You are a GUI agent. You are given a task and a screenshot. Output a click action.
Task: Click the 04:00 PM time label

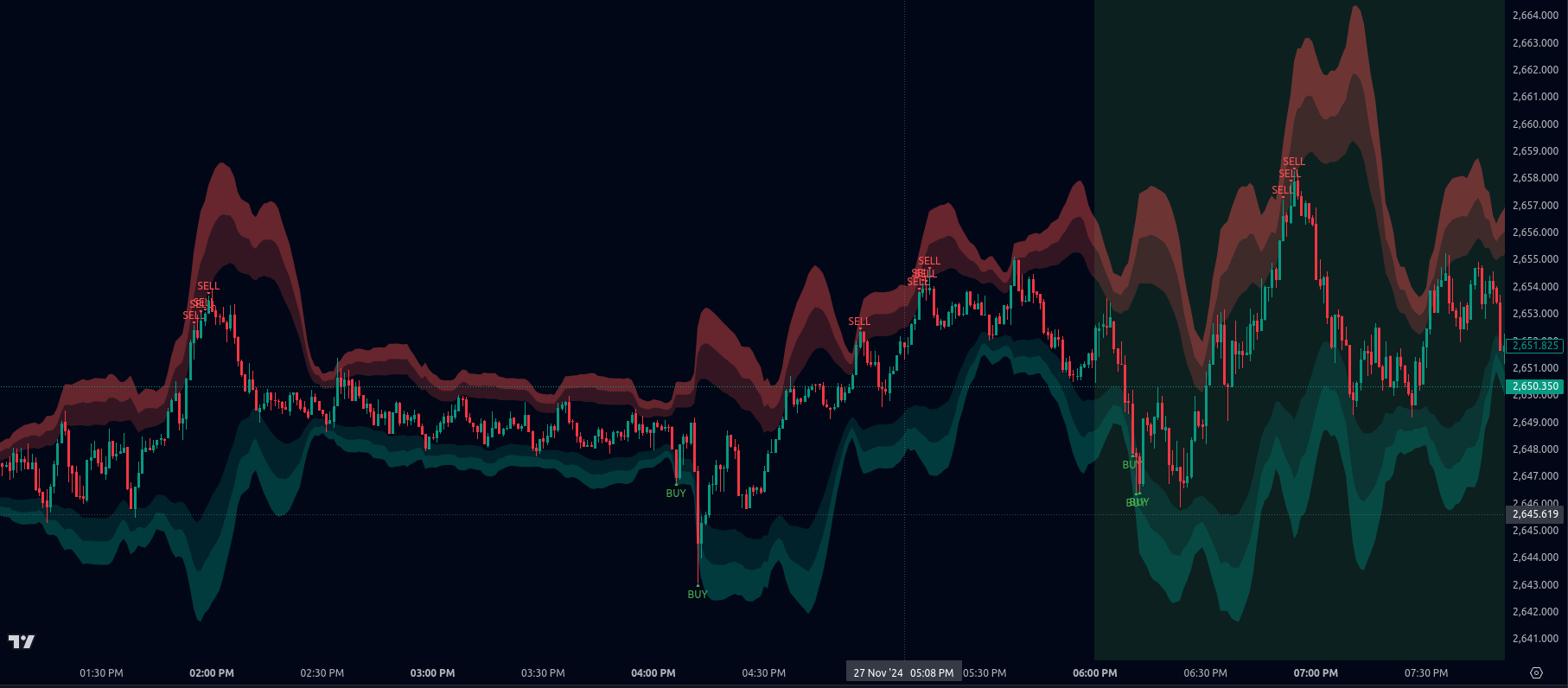coord(653,673)
